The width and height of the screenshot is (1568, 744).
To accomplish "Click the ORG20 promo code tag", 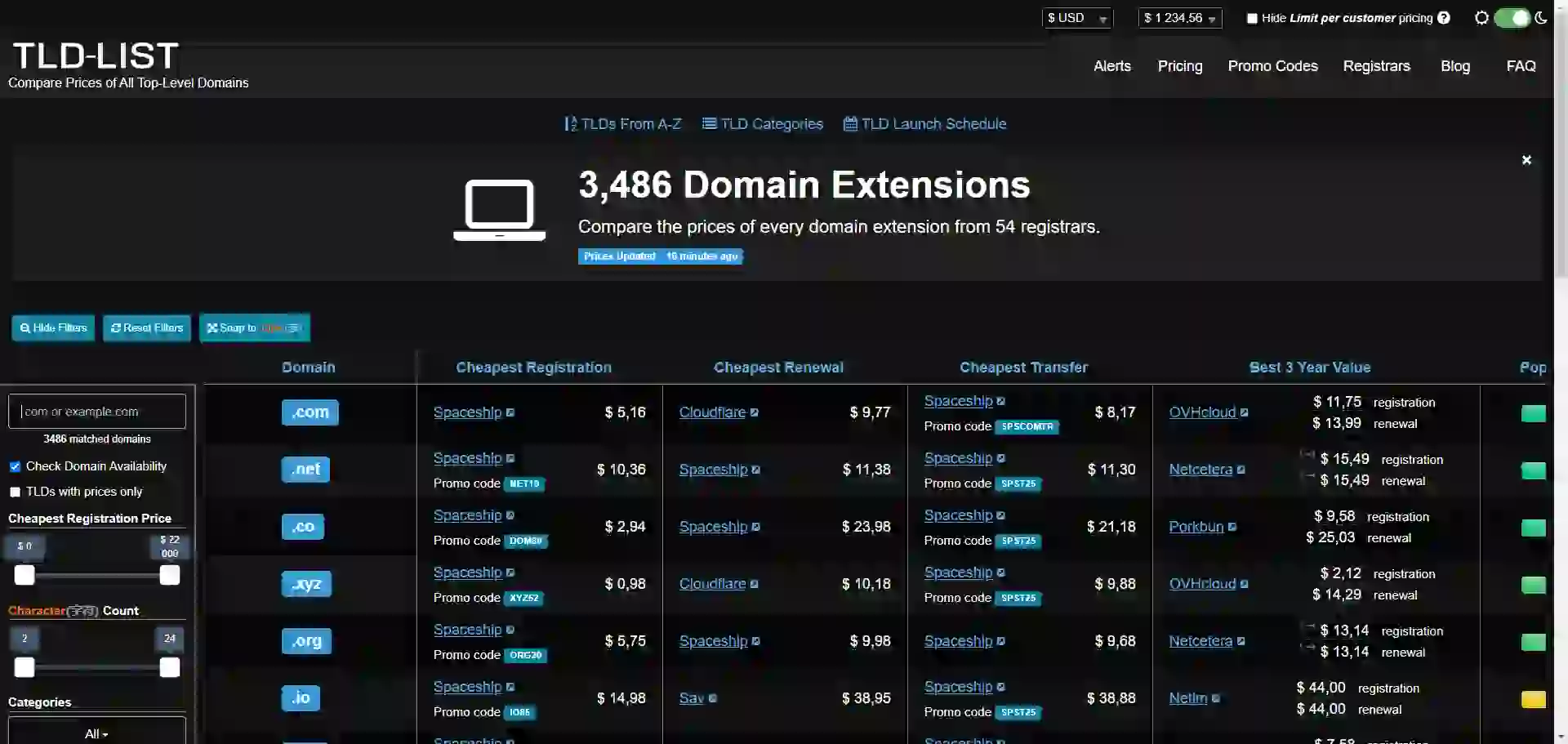I will [525, 655].
